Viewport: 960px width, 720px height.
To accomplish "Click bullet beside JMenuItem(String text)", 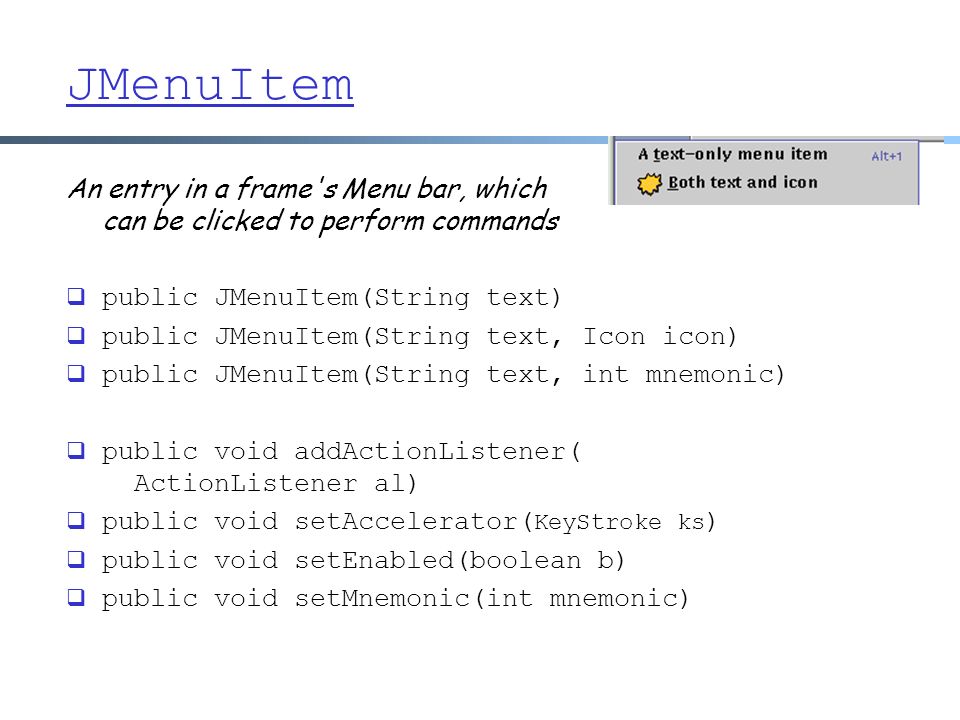I will click(x=76, y=296).
